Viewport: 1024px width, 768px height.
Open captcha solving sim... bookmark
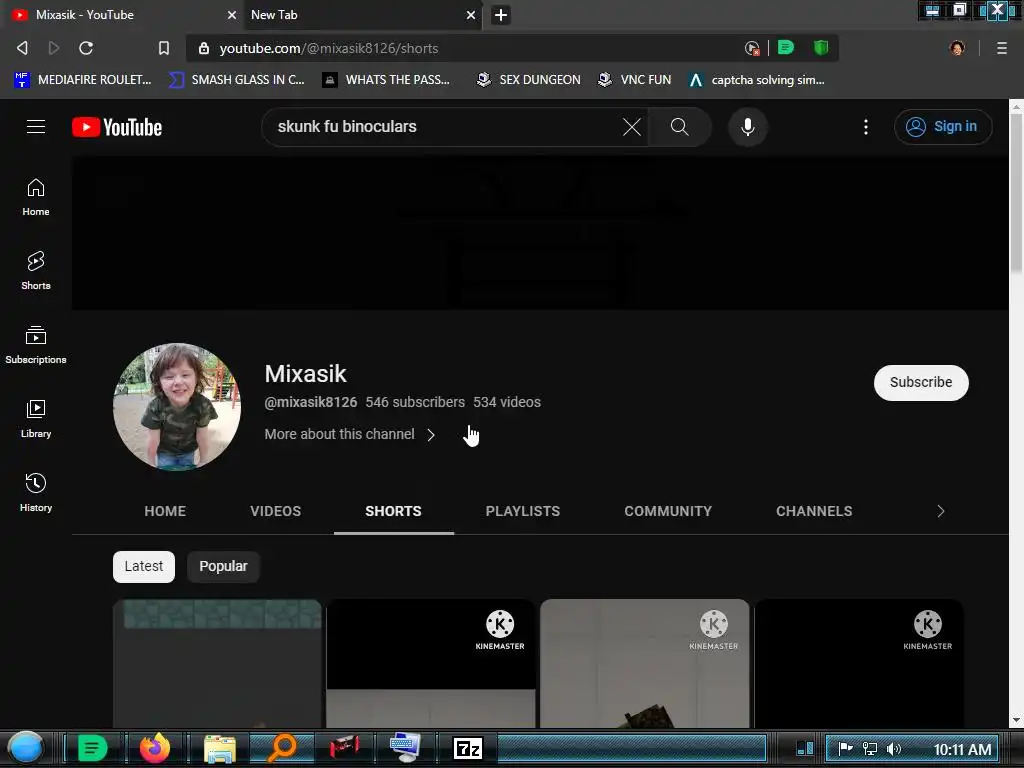click(758, 80)
